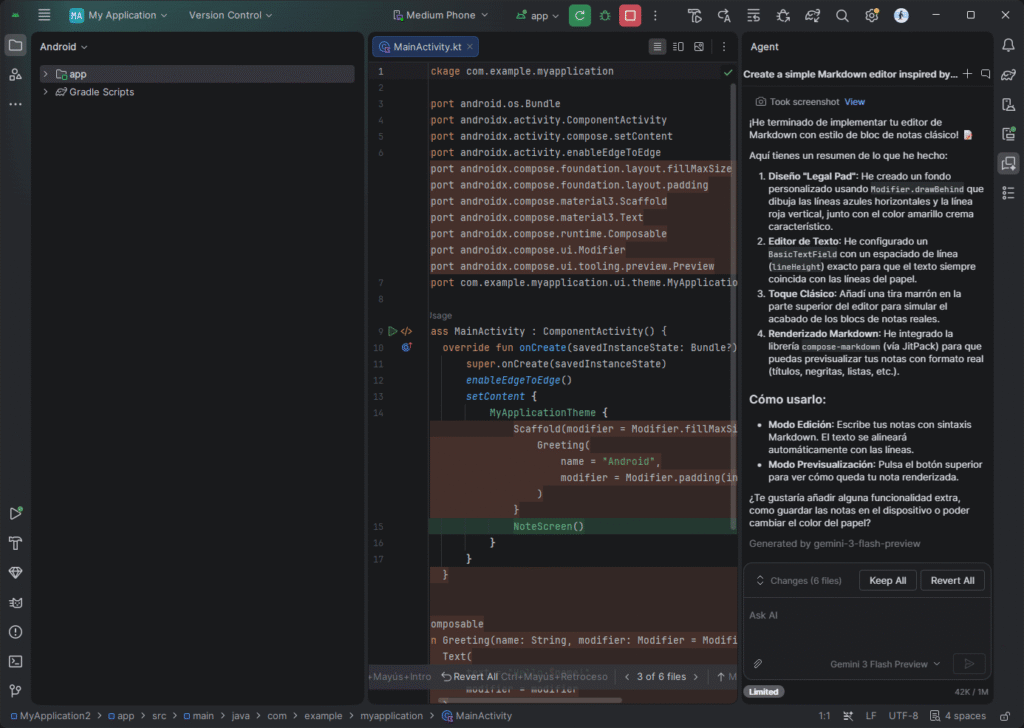Open the Notifications bell
Screen dimensions: 1024x728
[x=1008, y=45]
